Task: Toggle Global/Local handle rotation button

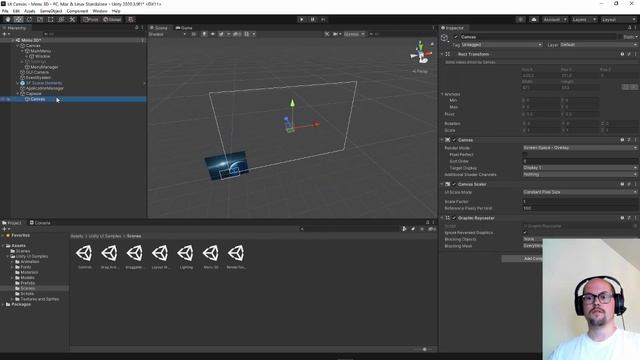Action: [x=112, y=19]
